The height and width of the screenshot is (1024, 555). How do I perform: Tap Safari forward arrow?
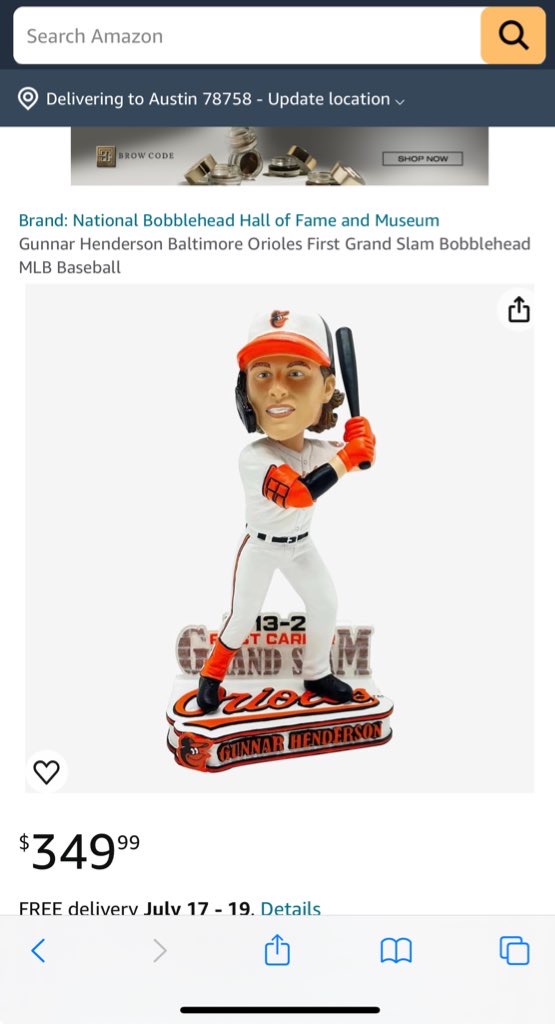159,951
